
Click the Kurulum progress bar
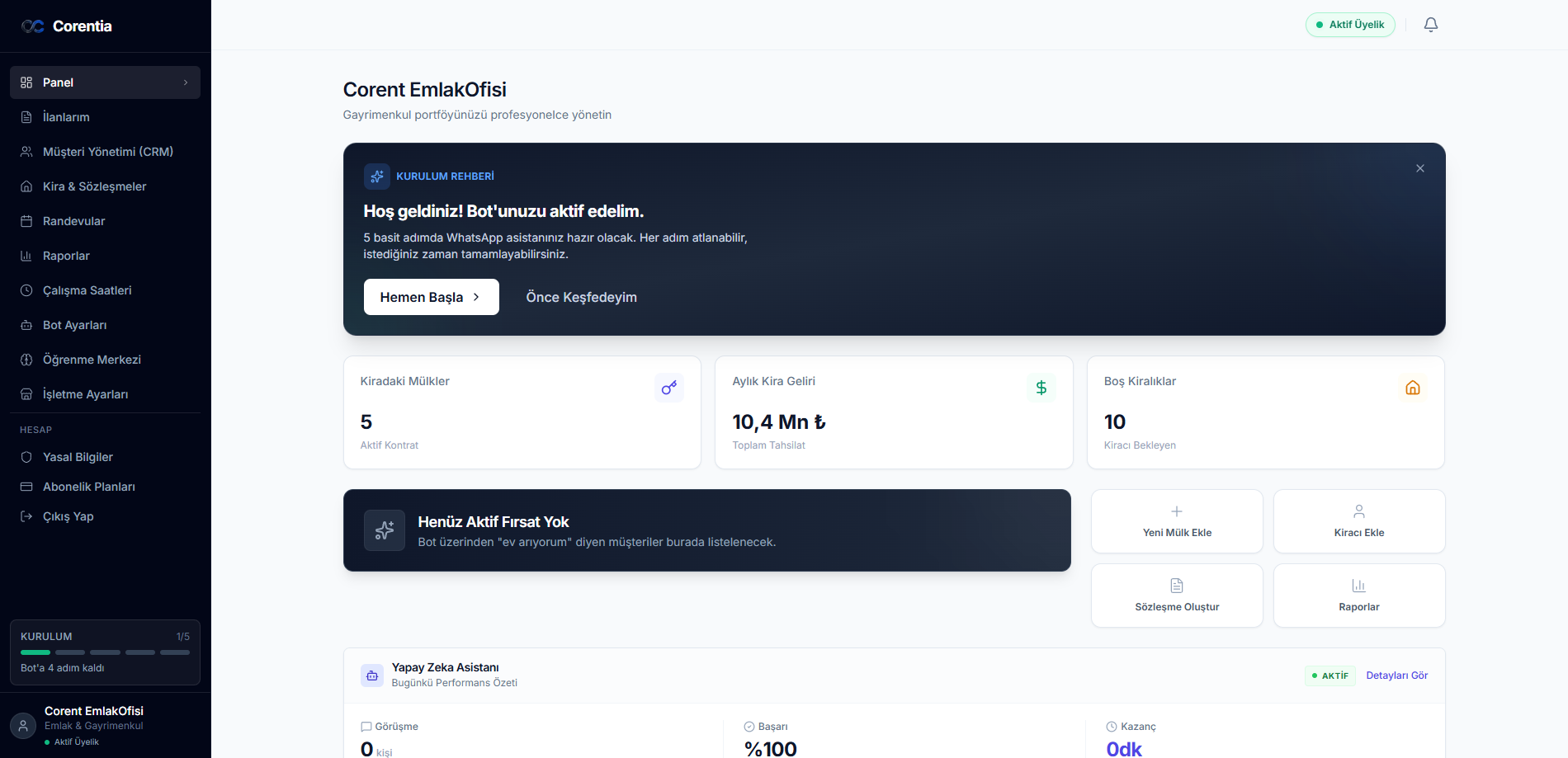click(x=105, y=652)
